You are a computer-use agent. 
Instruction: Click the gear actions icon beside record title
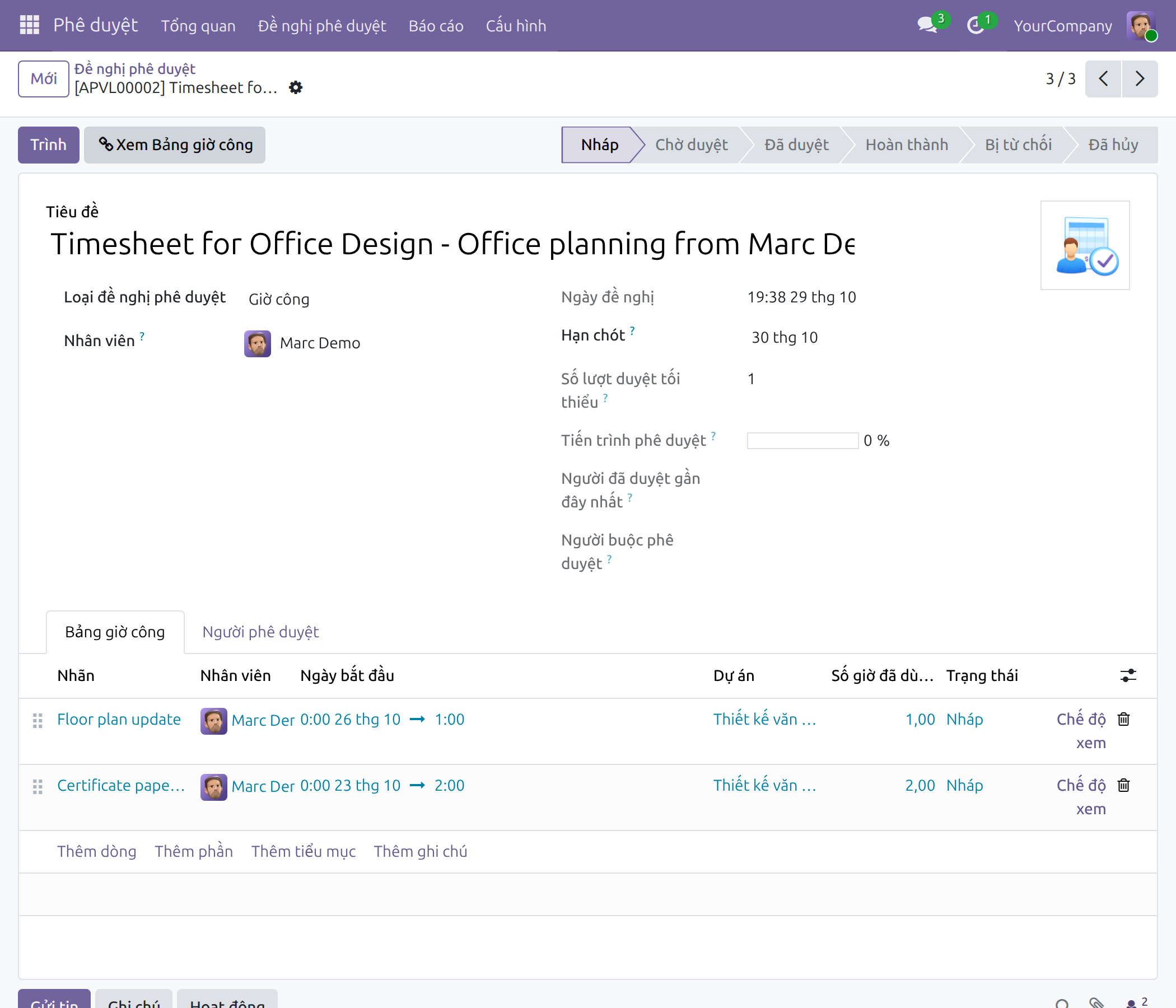(296, 87)
